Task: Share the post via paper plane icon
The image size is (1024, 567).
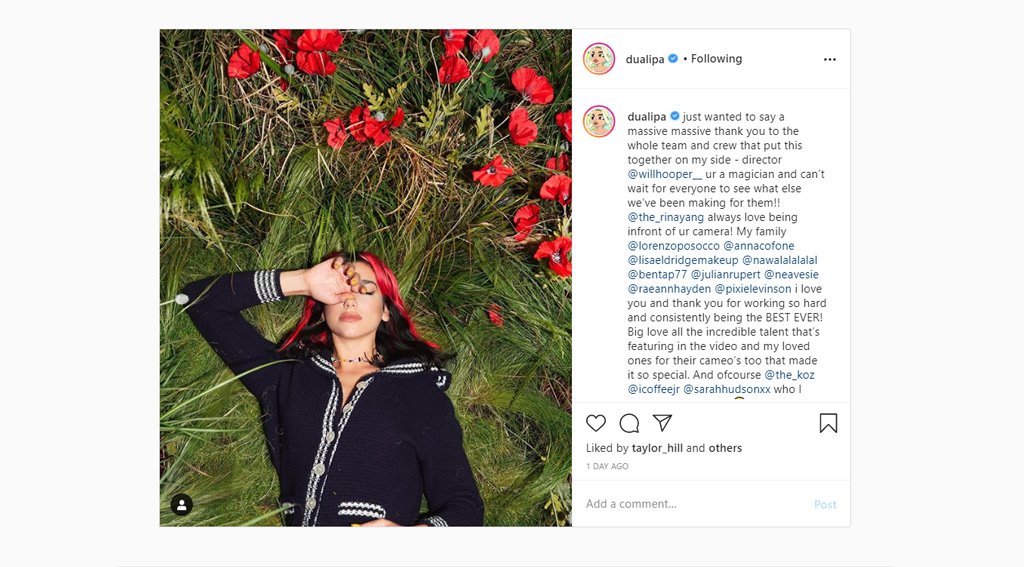Action: [x=662, y=423]
